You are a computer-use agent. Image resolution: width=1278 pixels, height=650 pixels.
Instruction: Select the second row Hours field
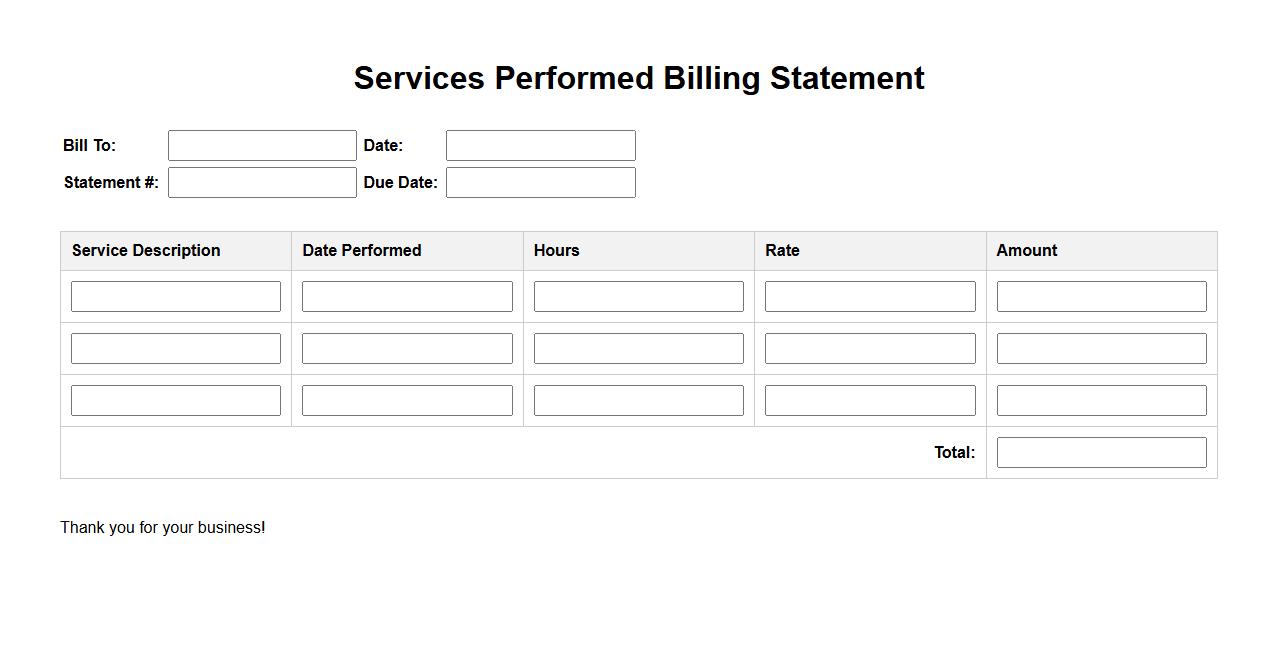(x=638, y=348)
